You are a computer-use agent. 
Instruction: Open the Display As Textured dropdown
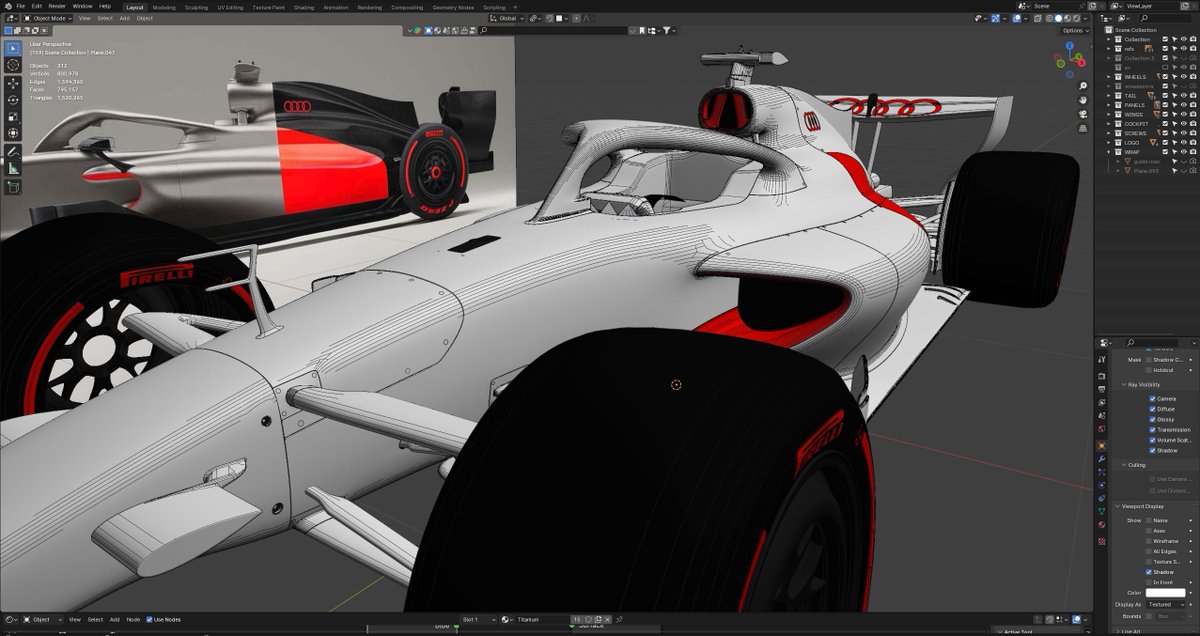click(x=1166, y=604)
